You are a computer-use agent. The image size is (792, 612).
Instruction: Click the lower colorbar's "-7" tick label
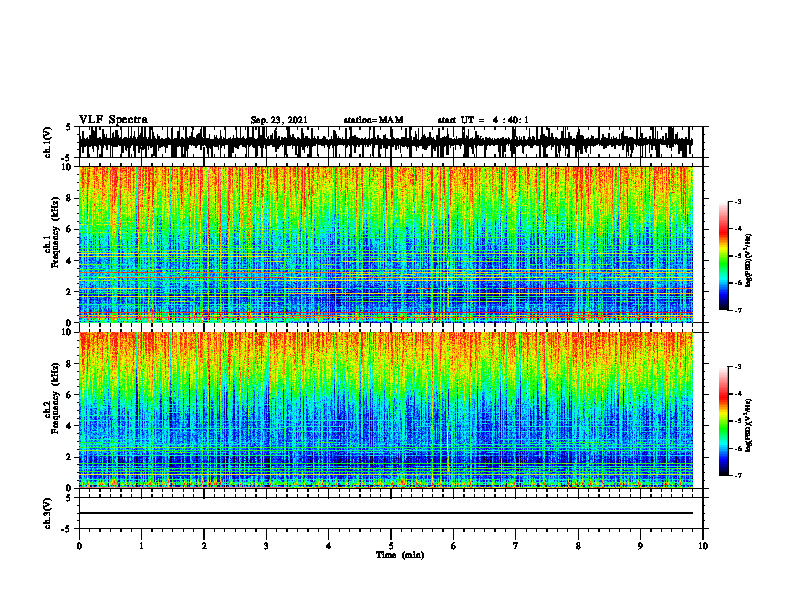pos(738,475)
